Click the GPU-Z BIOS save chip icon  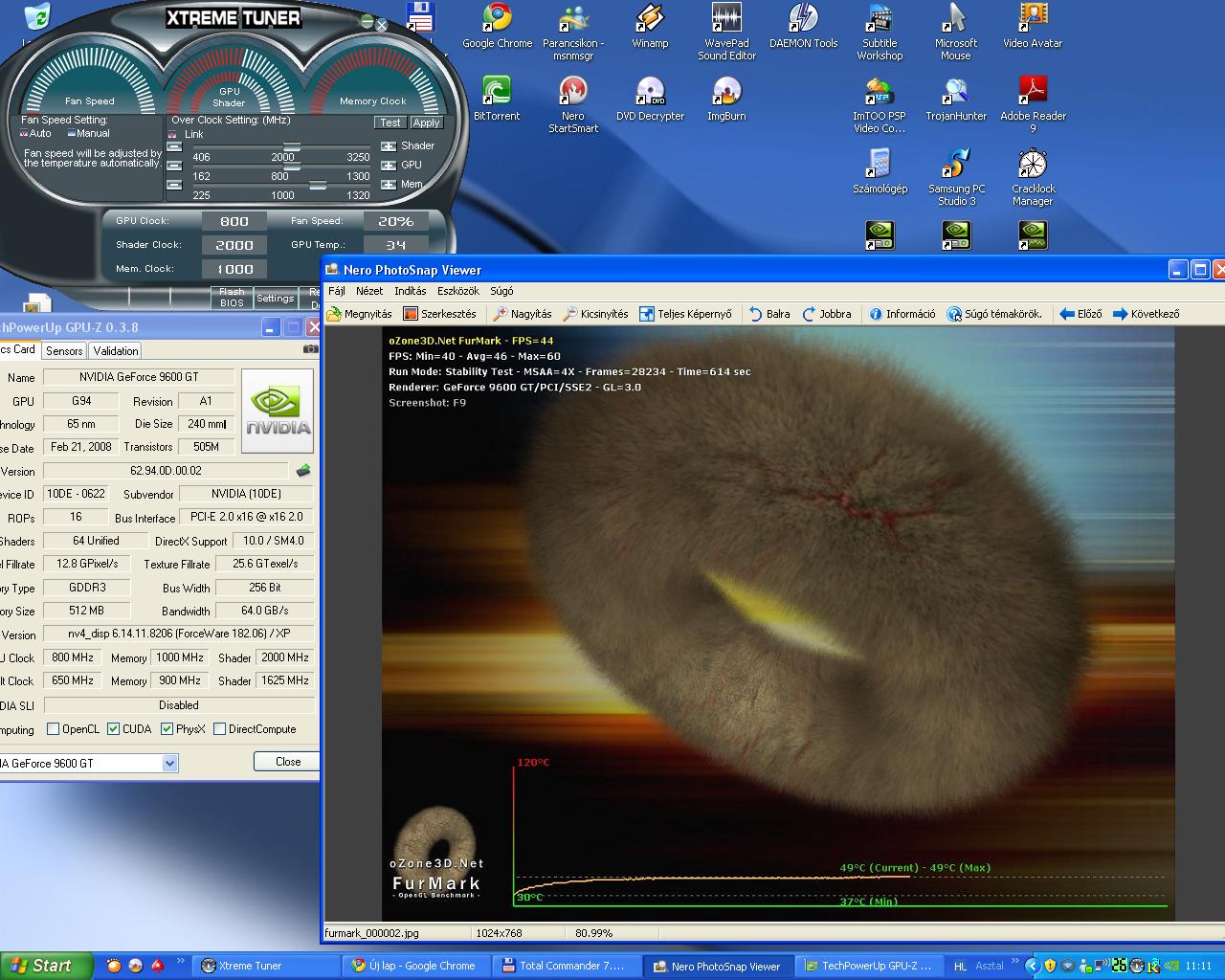click(x=303, y=471)
